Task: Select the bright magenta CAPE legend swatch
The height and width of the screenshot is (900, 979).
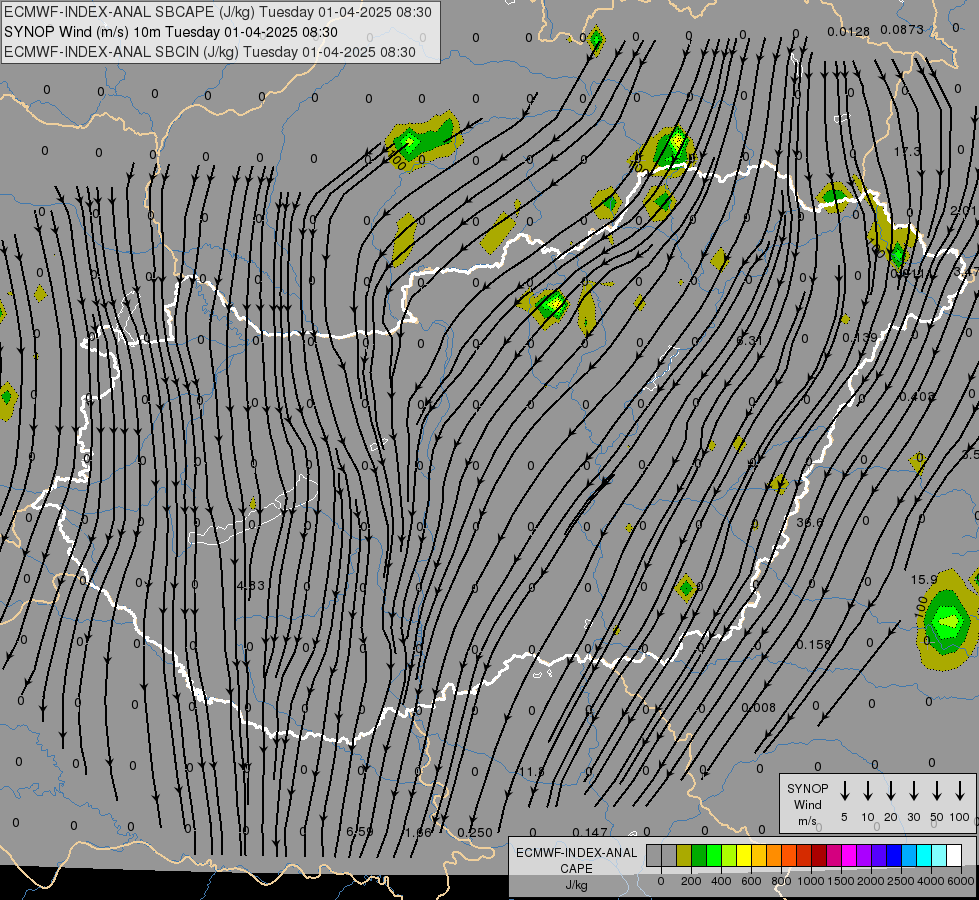Action: [x=849, y=856]
